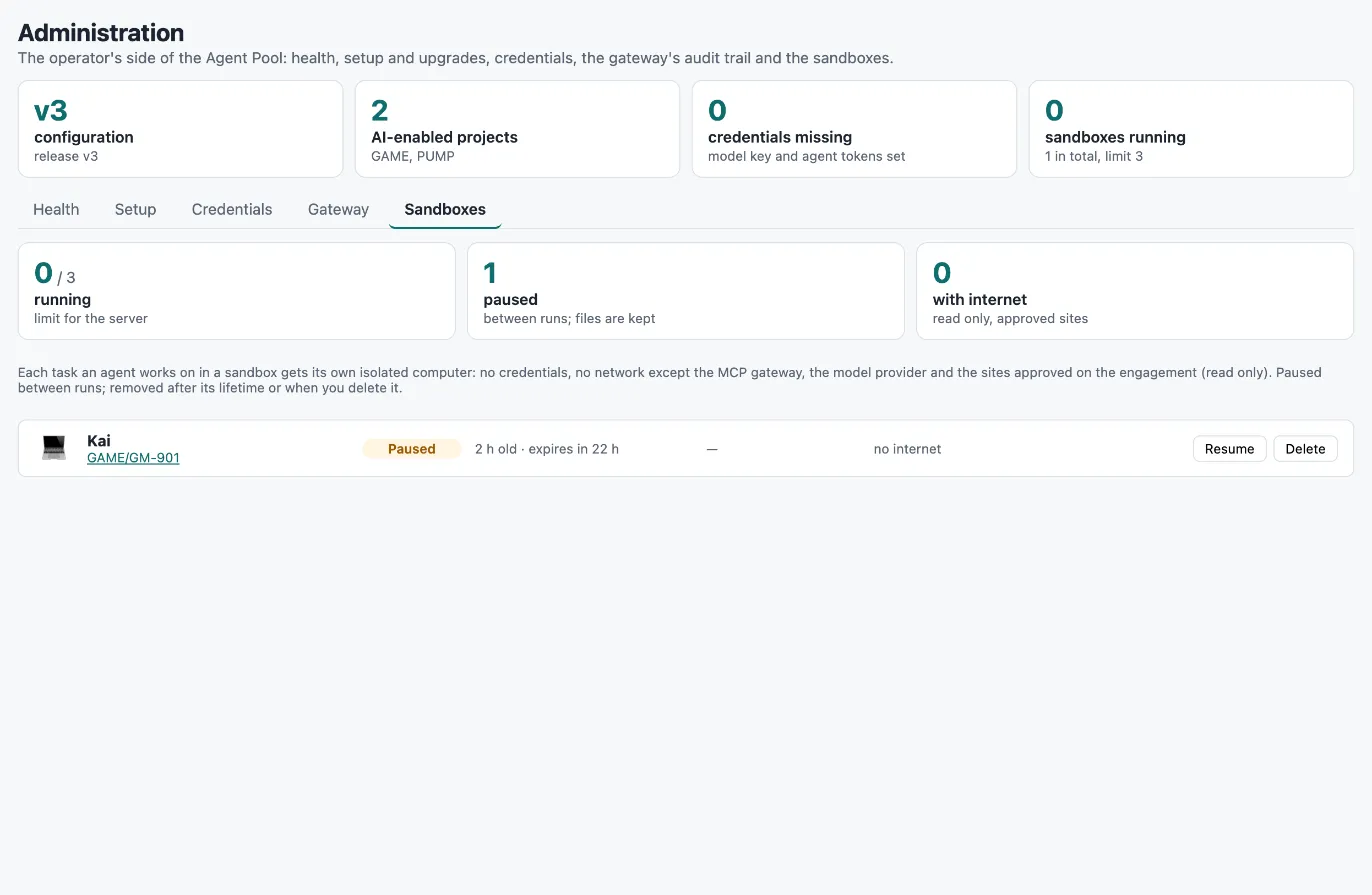The image size is (1372, 895).
Task: Click the 1 paused card
Action: pyautogui.click(x=686, y=291)
